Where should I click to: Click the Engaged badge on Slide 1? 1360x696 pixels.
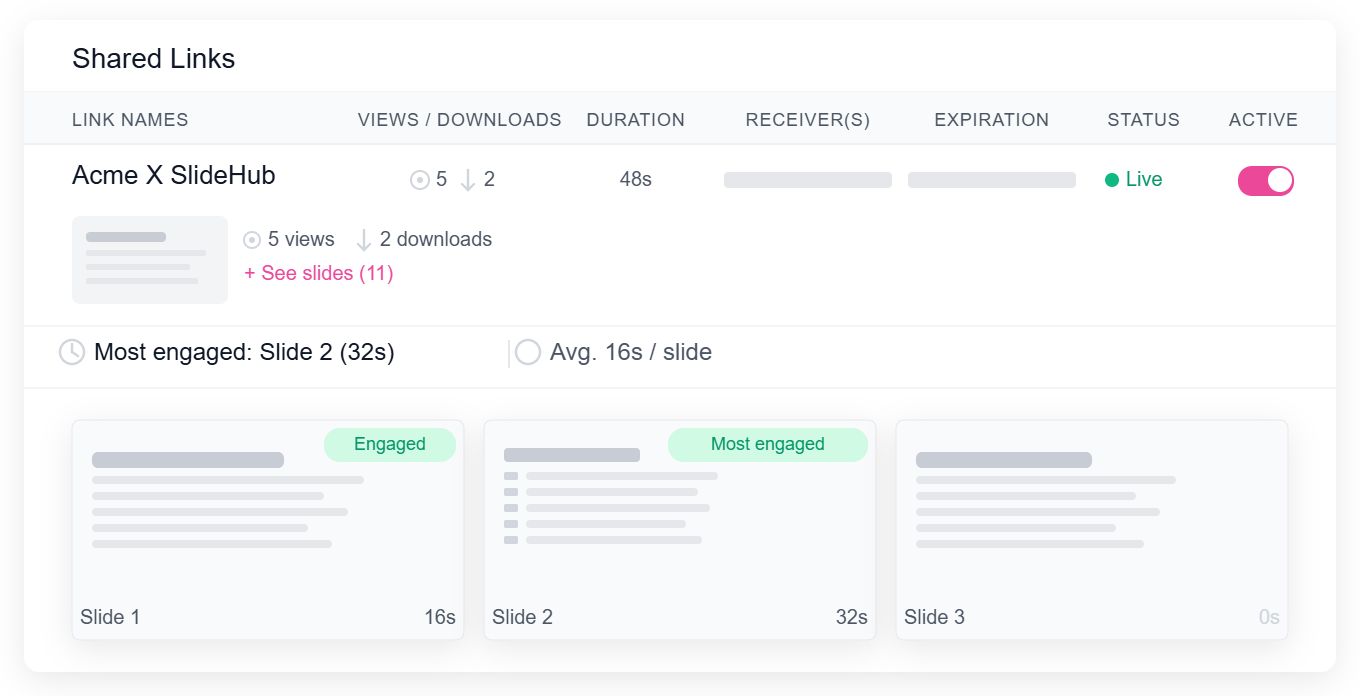pyautogui.click(x=390, y=445)
